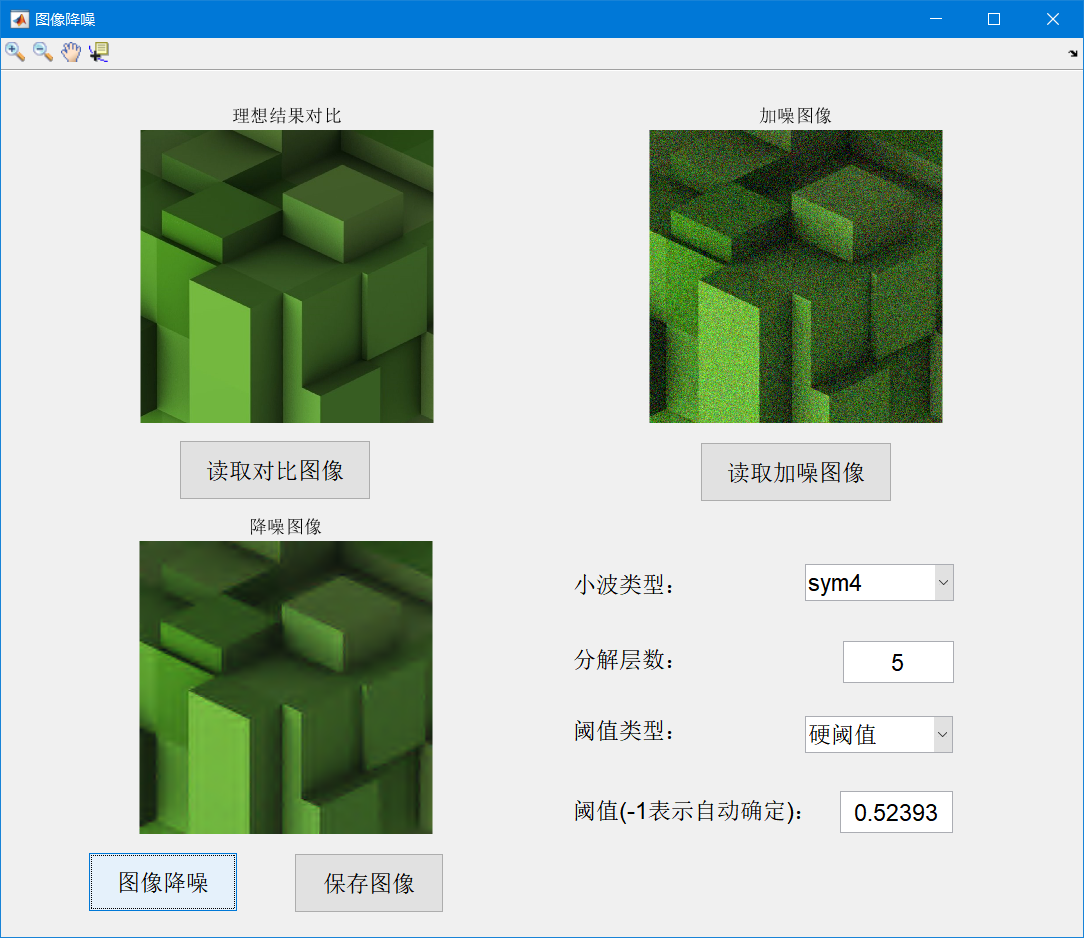Screen dimensions: 1084x938
Task: Save result with 保存图像 button
Action: point(369,883)
